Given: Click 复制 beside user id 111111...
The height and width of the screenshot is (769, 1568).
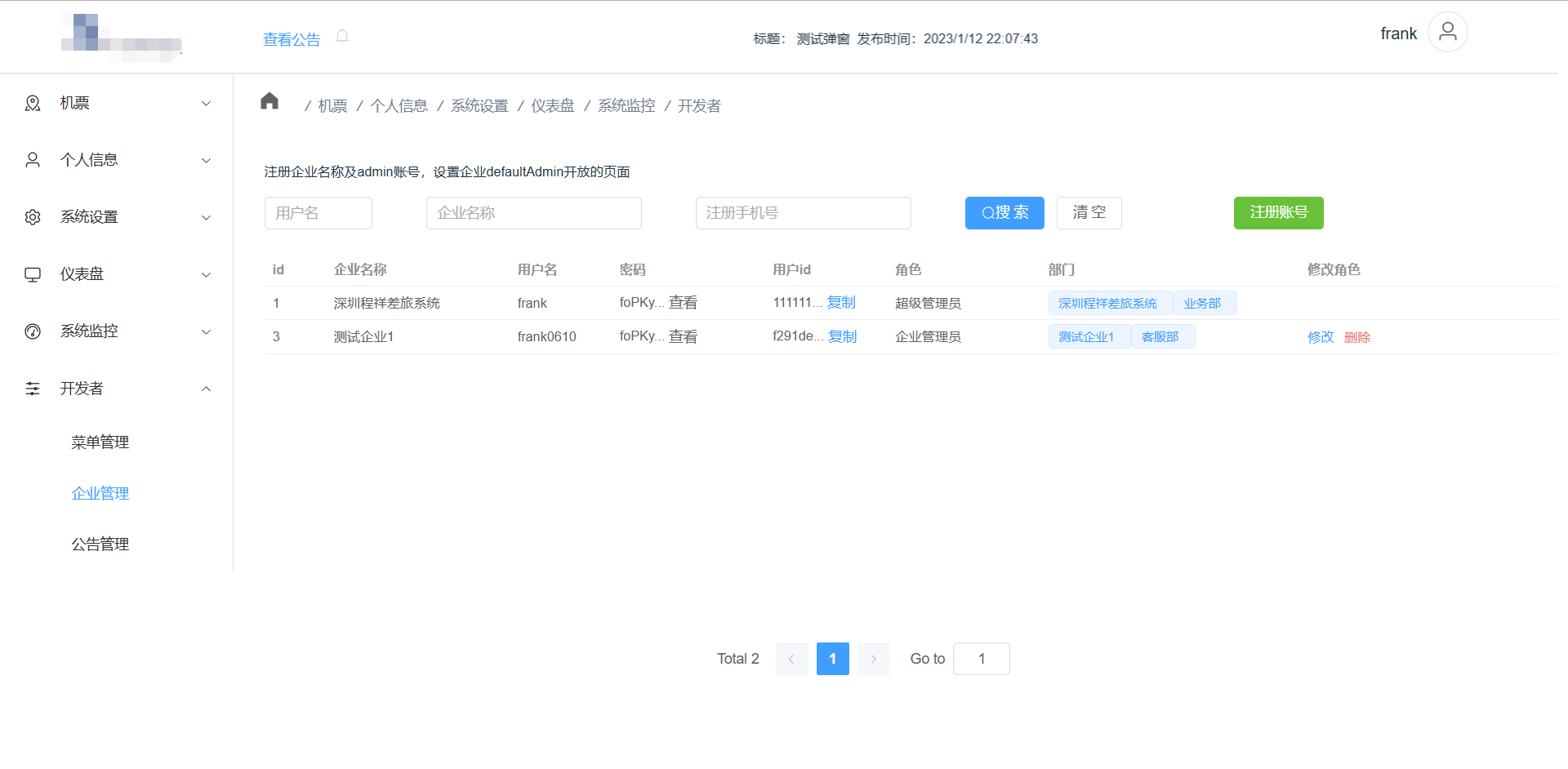Looking at the screenshot, I should (841, 303).
